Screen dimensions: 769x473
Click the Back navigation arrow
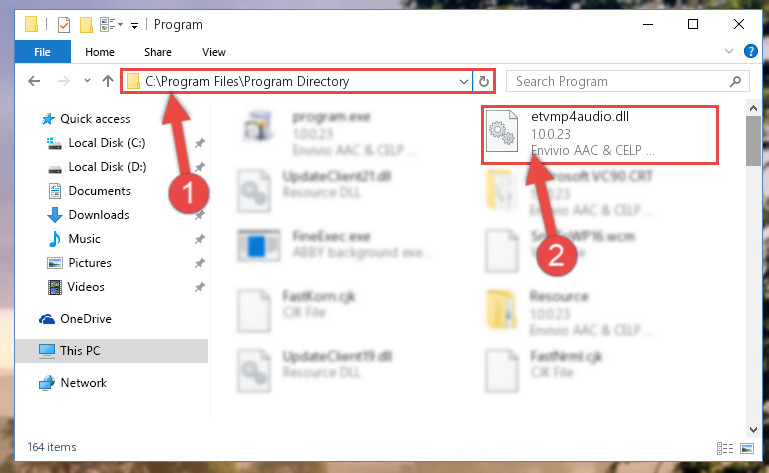[x=34, y=81]
